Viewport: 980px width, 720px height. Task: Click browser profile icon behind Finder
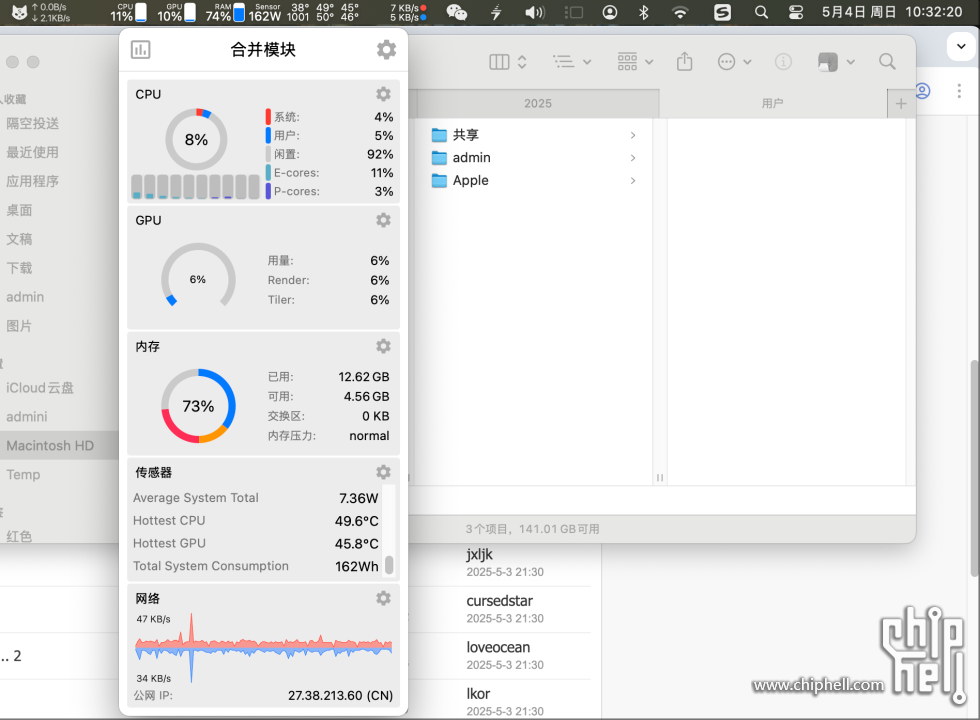tap(923, 91)
